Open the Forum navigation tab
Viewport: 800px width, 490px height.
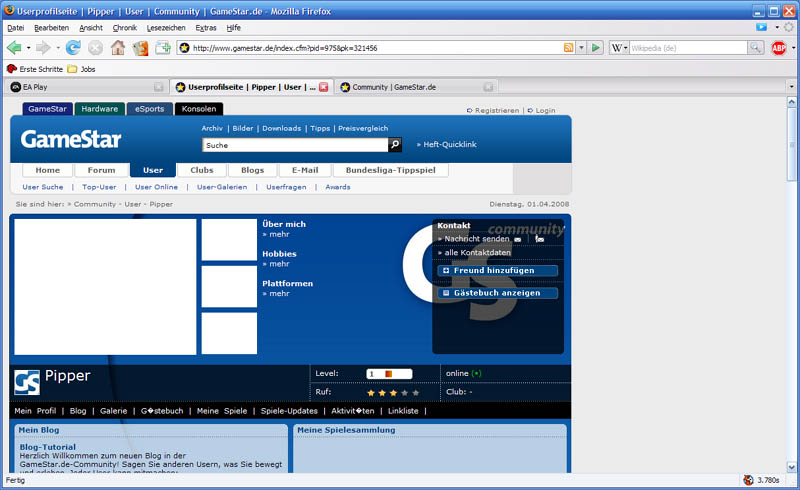click(102, 170)
